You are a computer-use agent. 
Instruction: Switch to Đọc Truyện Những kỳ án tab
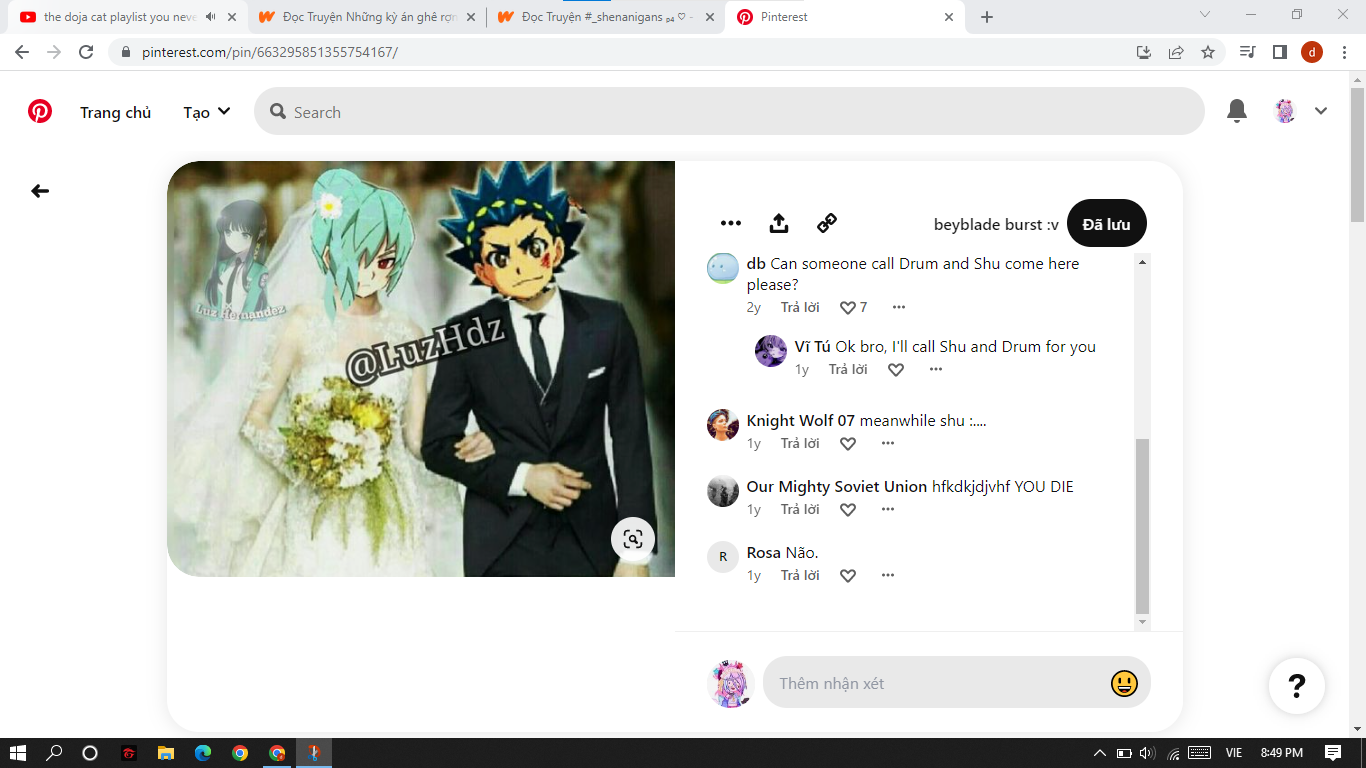pyautogui.click(x=367, y=17)
